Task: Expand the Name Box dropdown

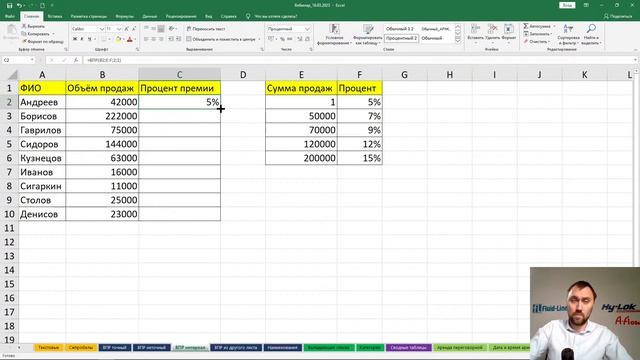Action: (32, 60)
